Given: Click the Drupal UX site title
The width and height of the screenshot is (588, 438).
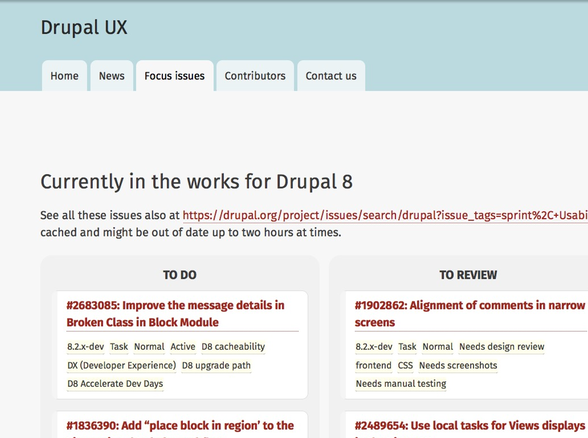Looking at the screenshot, I should click(84, 27).
